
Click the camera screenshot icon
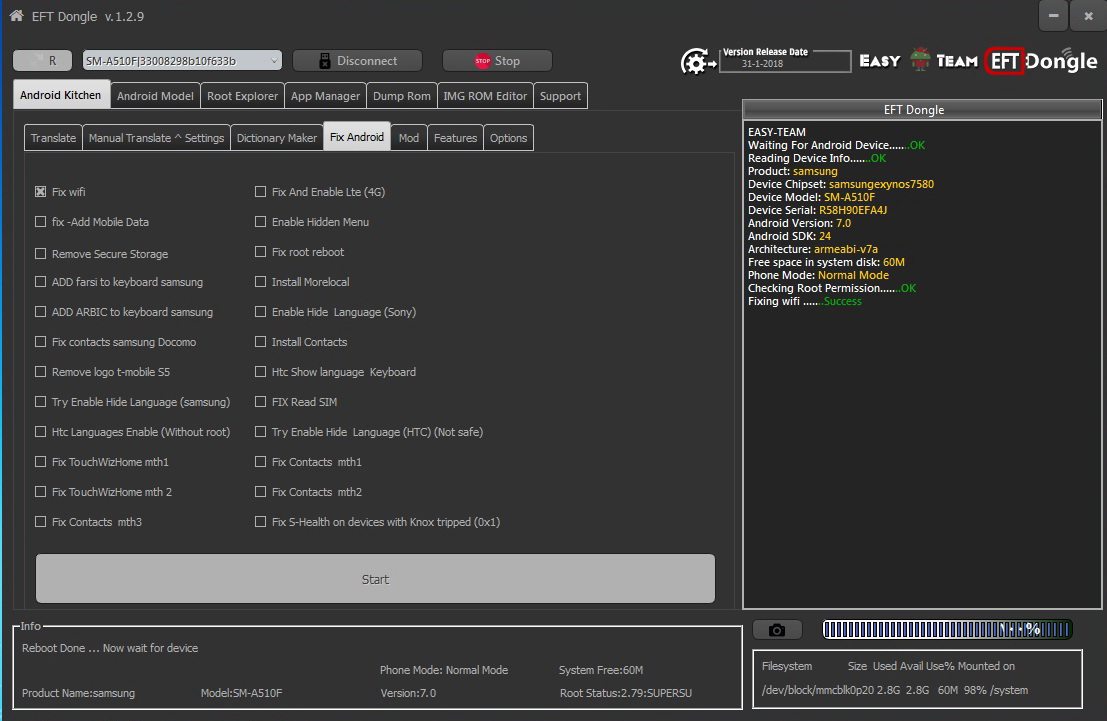(777, 629)
